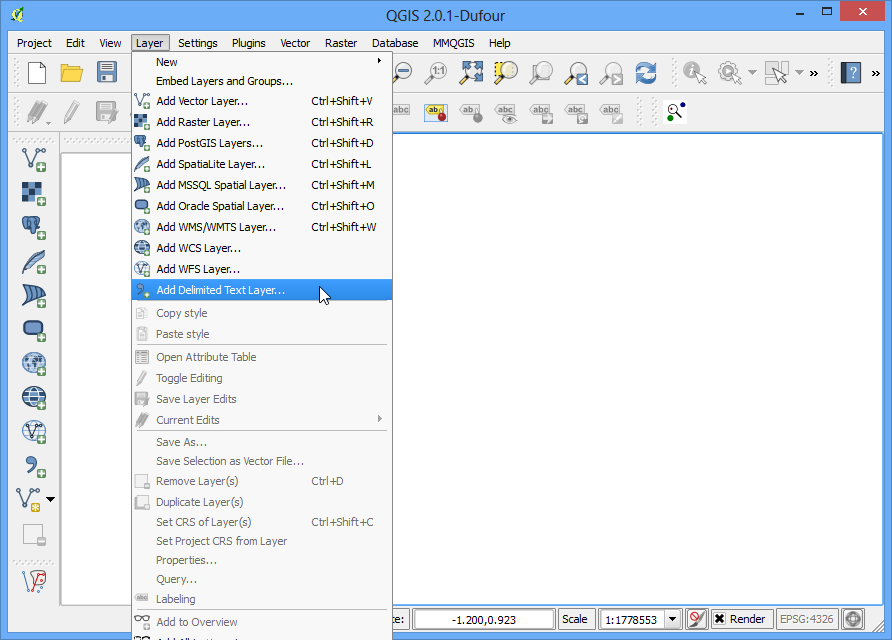Click Add Raster Layer icon in left sidebar
Image resolution: width=892 pixels, height=640 pixels.
click(34, 193)
